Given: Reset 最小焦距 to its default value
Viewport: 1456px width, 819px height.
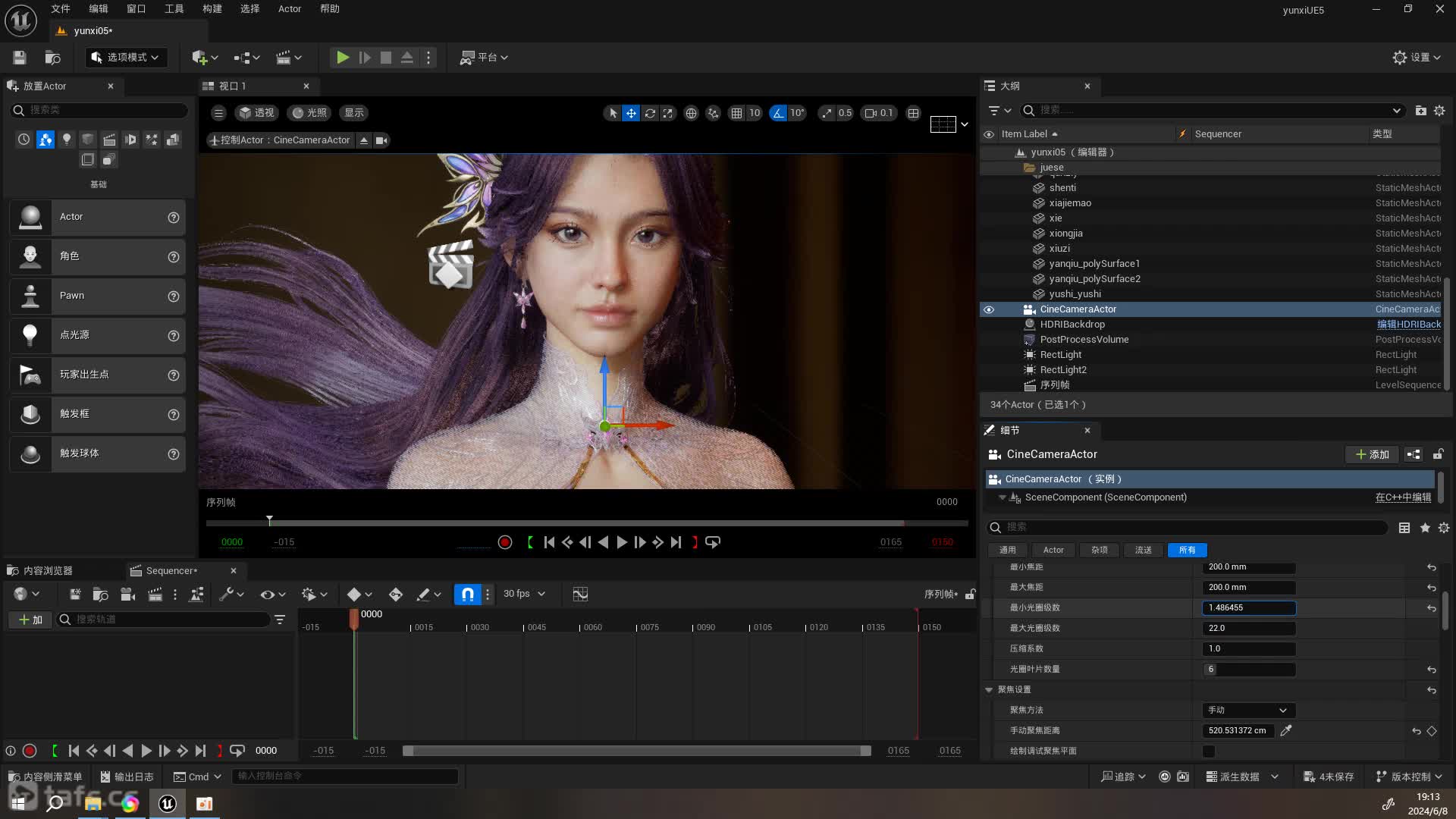Looking at the screenshot, I should [x=1431, y=567].
